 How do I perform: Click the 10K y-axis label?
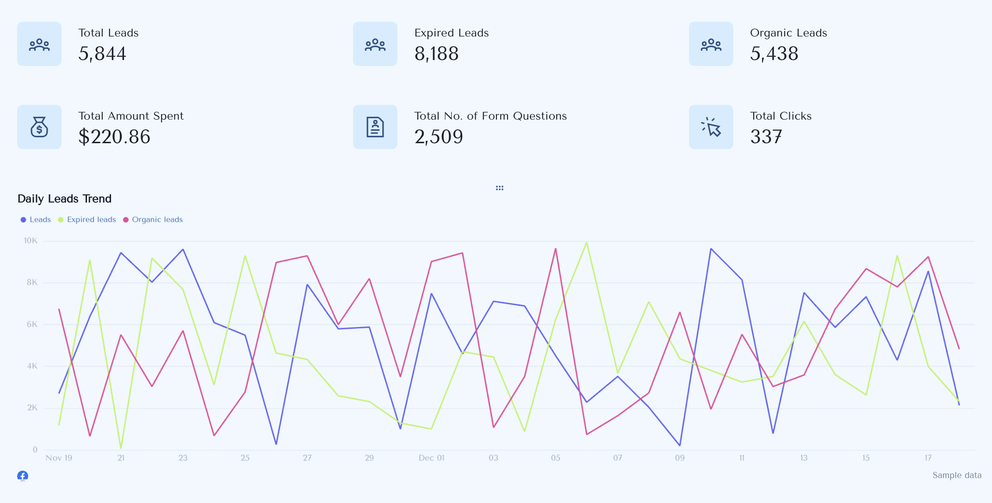click(x=30, y=240)
